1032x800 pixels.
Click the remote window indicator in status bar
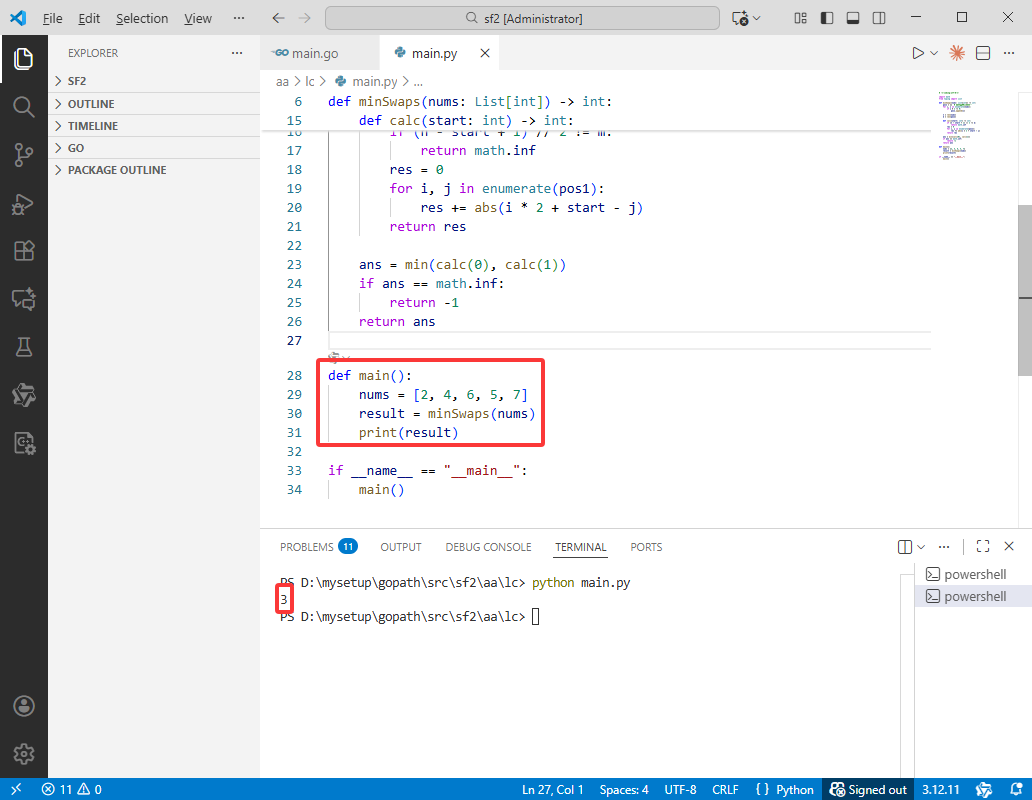(x=16, y=789)
